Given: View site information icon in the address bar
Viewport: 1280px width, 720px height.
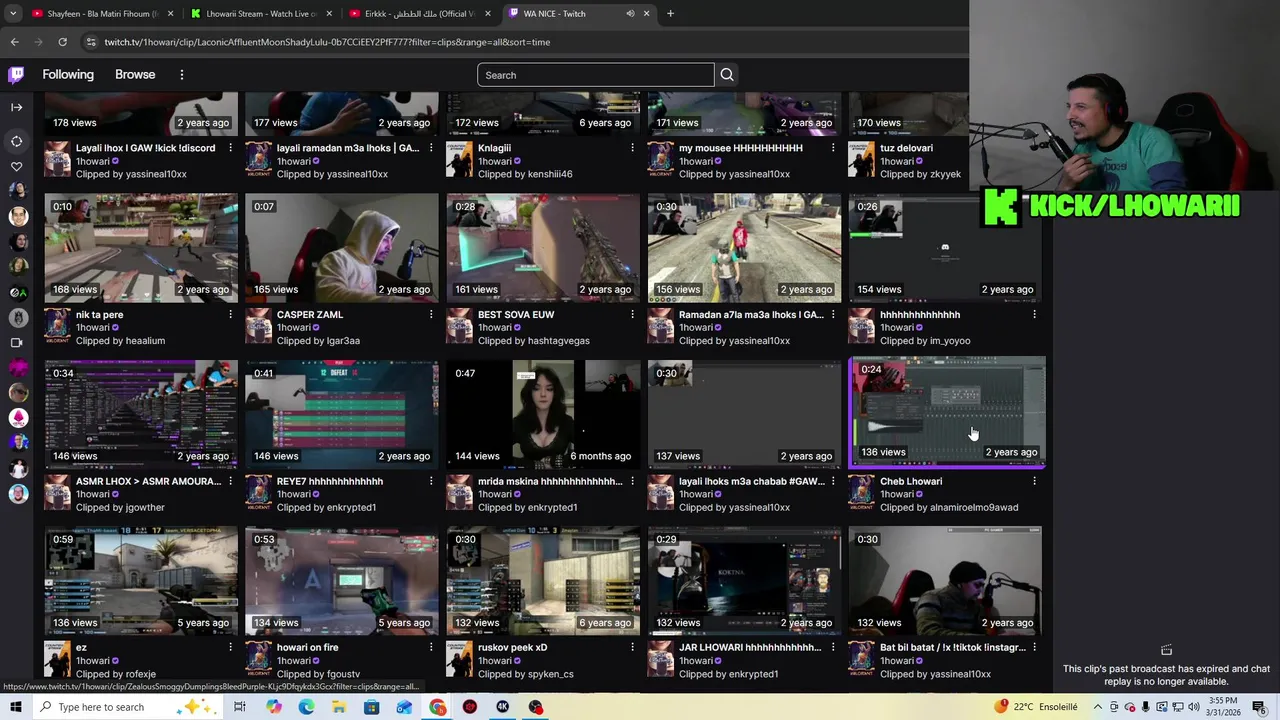Looking at the screenshot, I should [91, 42].
